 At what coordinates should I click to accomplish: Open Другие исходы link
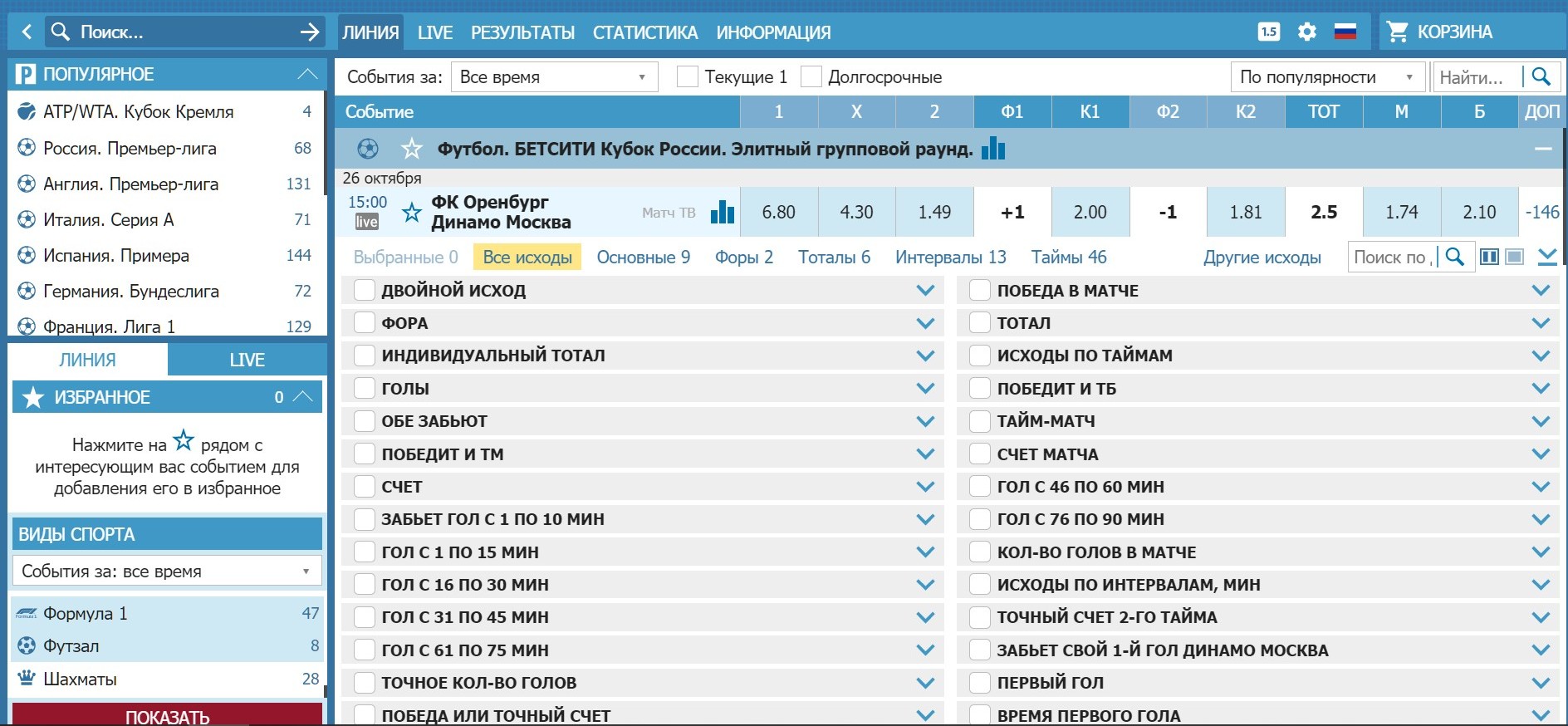coord(1262,257)
